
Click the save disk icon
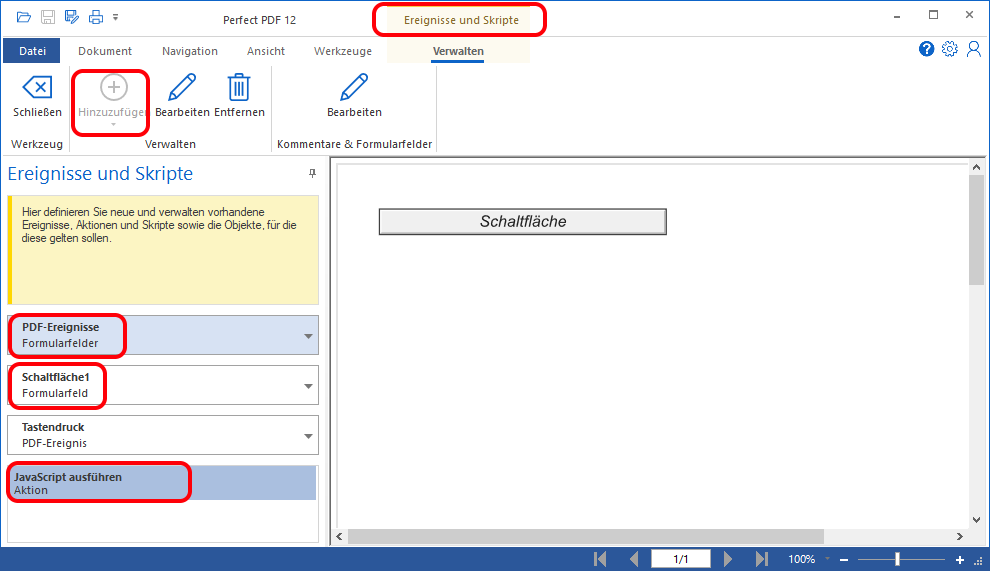[48, 17]
